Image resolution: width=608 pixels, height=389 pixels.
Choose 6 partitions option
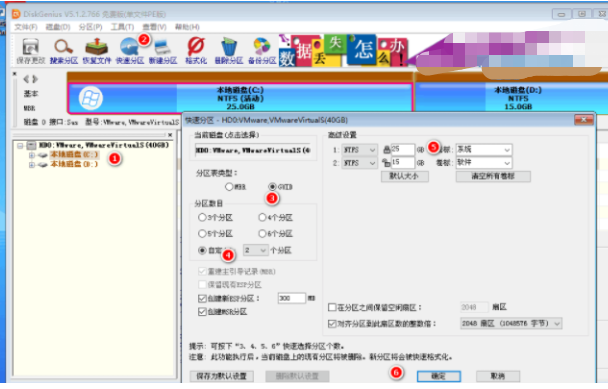[x=276, y=234]
